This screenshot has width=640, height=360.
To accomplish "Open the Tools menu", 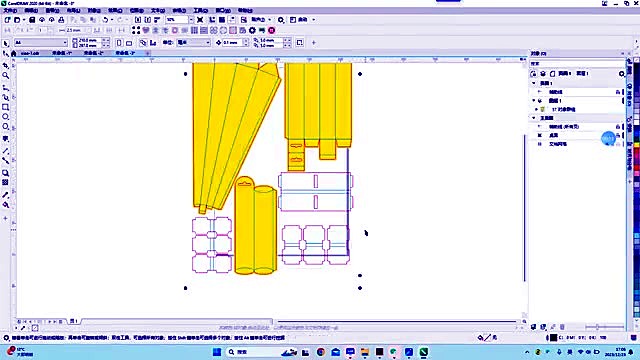I will point(200,11).
